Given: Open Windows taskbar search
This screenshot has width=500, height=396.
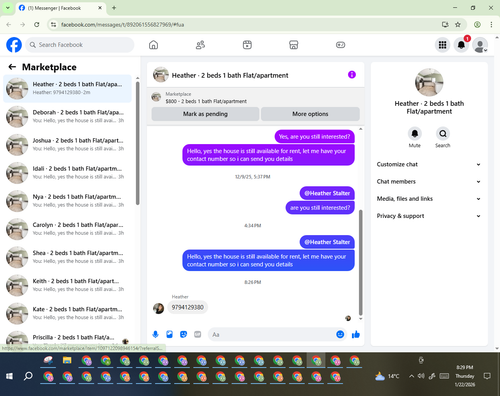Looking at the screenshot, I should pyautogui.click(x=28, y=376).
